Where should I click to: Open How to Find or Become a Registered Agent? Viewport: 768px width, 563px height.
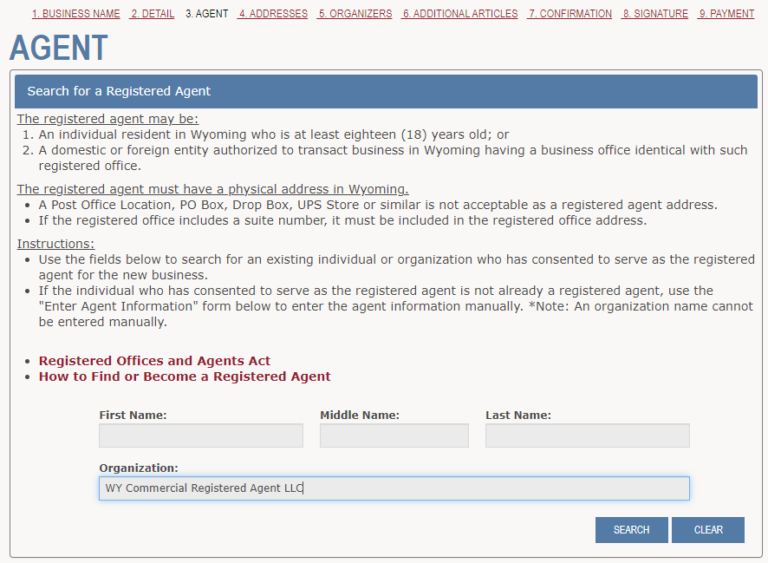[184, 377]
